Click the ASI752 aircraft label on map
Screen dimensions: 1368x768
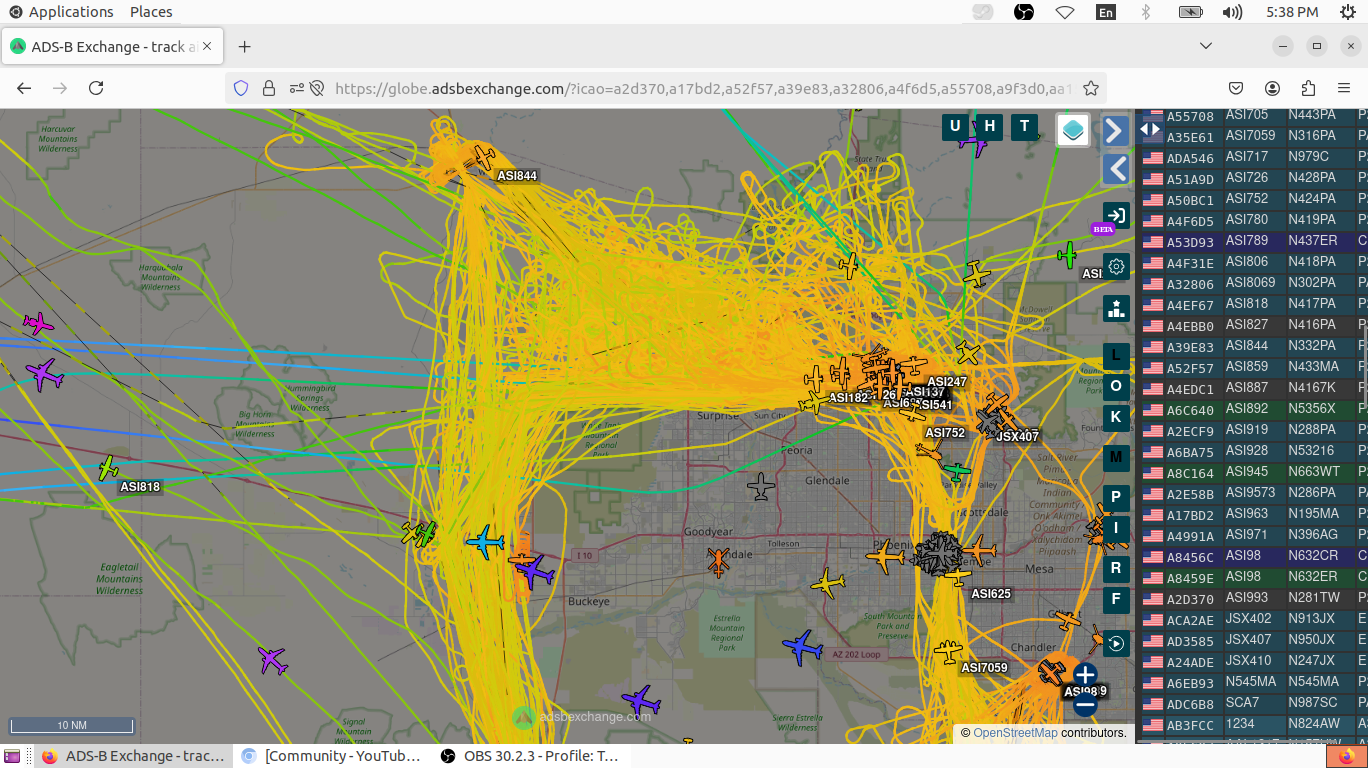[x=945, y=433]
